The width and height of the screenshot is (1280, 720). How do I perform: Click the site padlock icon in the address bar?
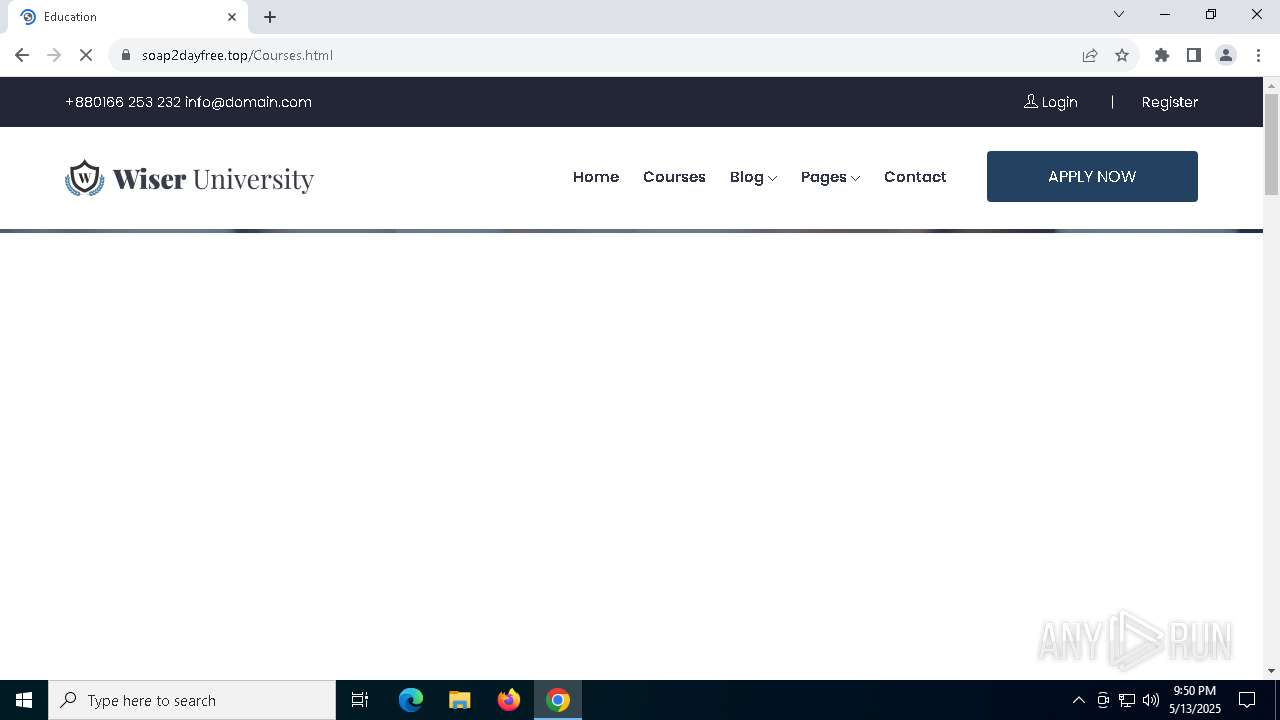[x=126, y=55]
